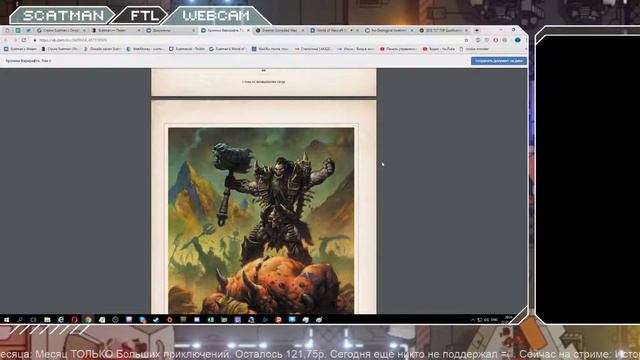Open File Explorer from the taskbar
640x360 pixels.
(47, 320)
